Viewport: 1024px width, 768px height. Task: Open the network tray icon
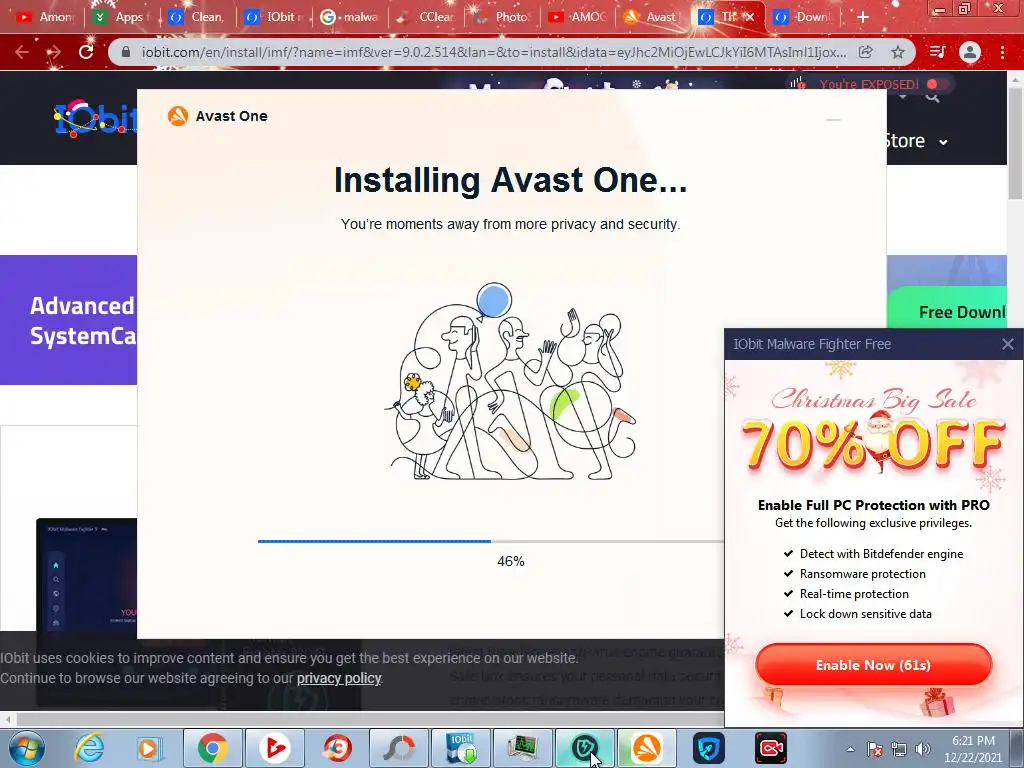[x=899, y=749]
